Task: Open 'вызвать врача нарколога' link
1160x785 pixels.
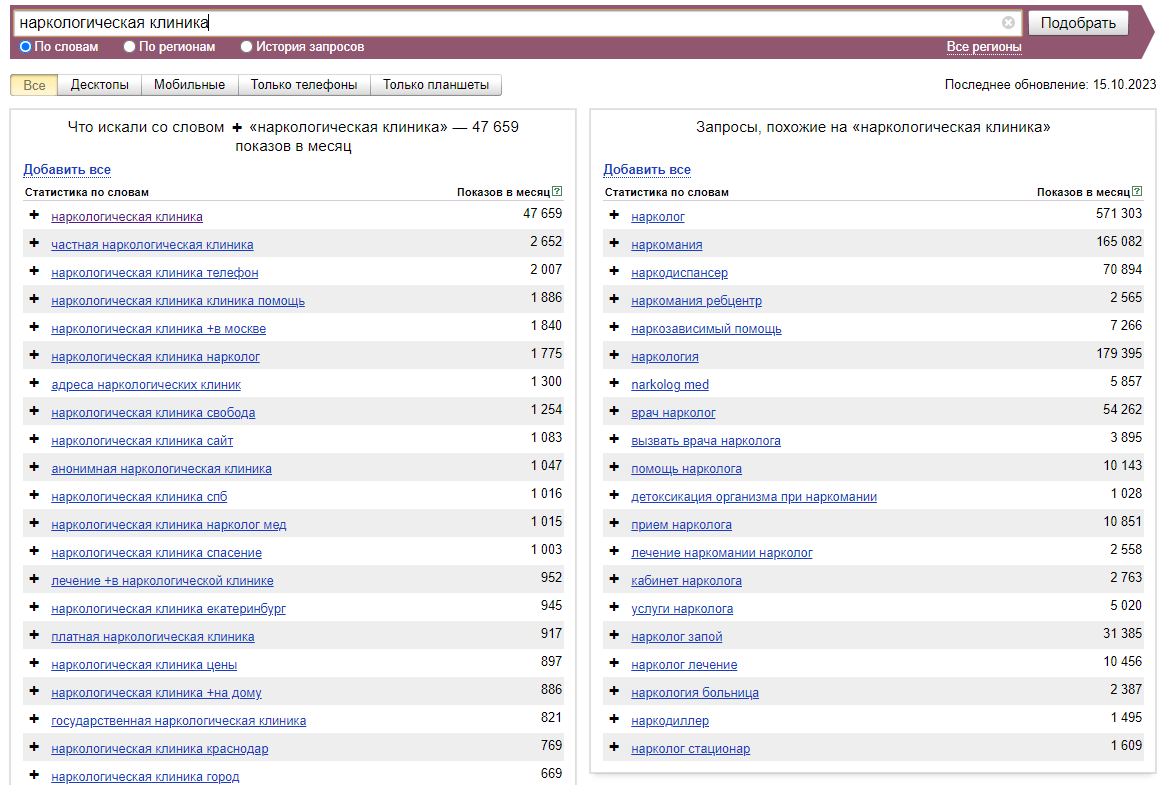Action: pos(706,441)
